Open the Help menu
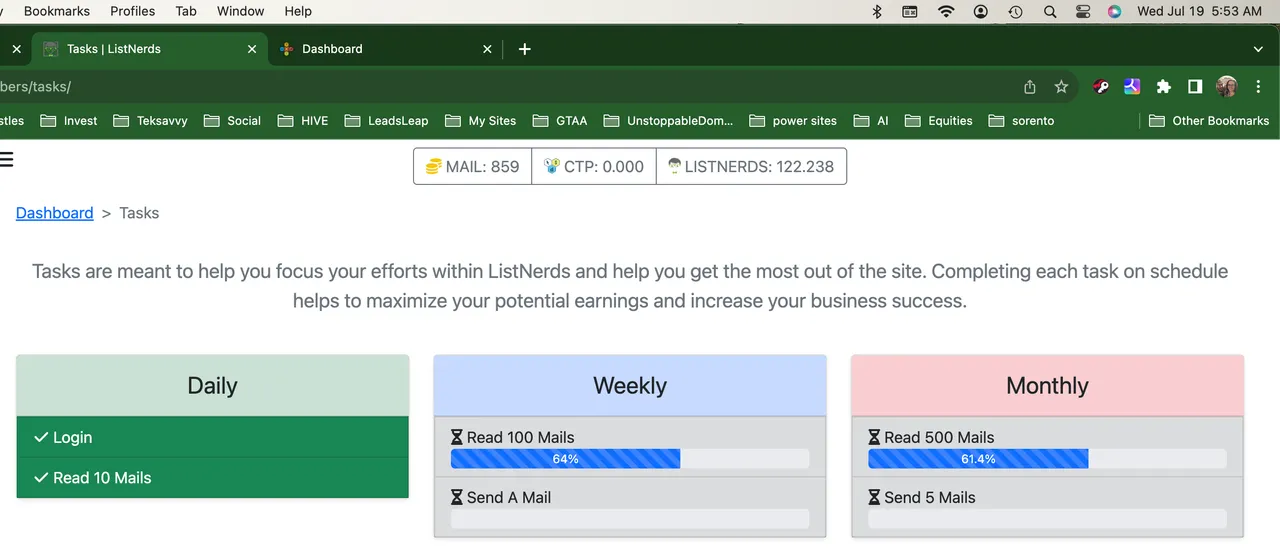This screenshot has height=552, width=1280. pyautogui.click(x=298, y=11)
